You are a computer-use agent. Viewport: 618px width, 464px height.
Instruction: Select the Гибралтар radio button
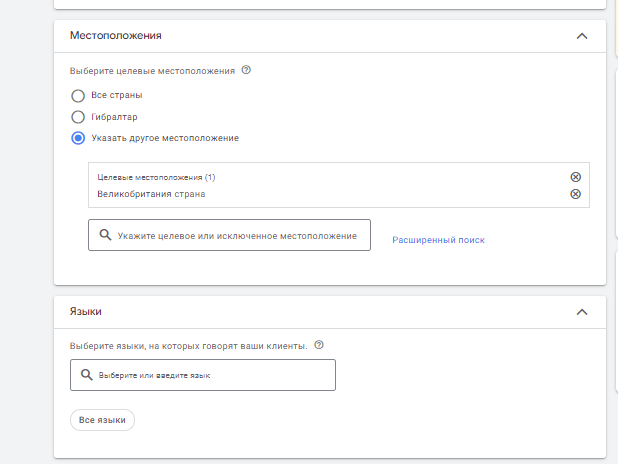click(x=78, y=117)
